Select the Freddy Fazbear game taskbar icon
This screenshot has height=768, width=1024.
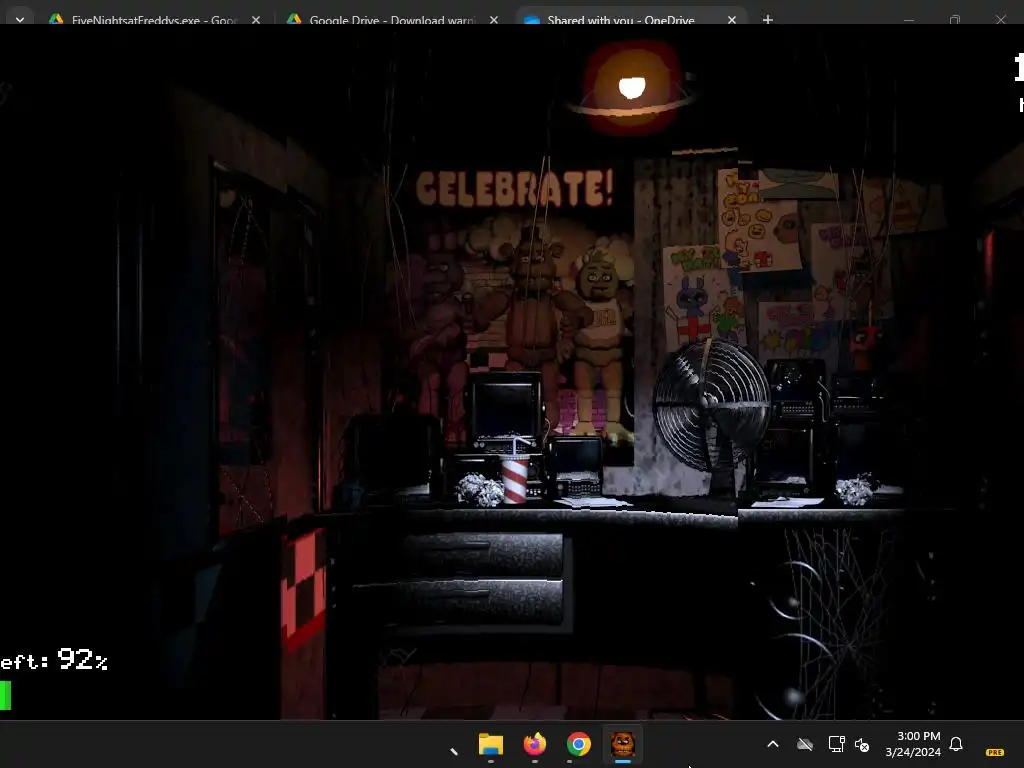click(x=622, y=744)
